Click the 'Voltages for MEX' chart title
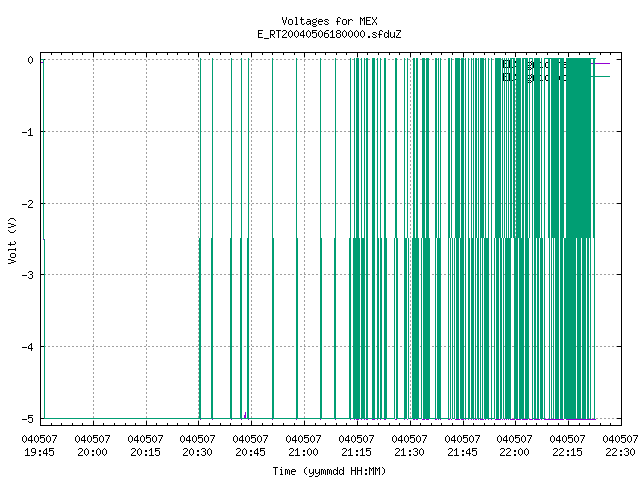Screen dimensions: 640x480 (x=329, y=21)
